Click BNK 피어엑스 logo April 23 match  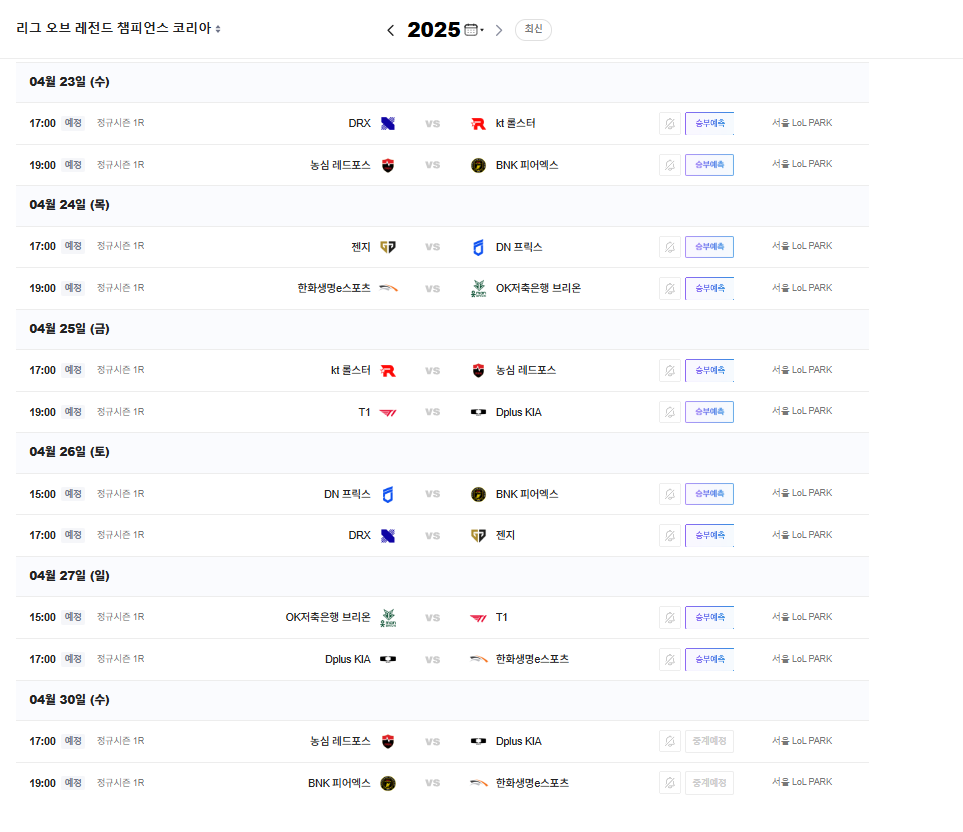478,165
